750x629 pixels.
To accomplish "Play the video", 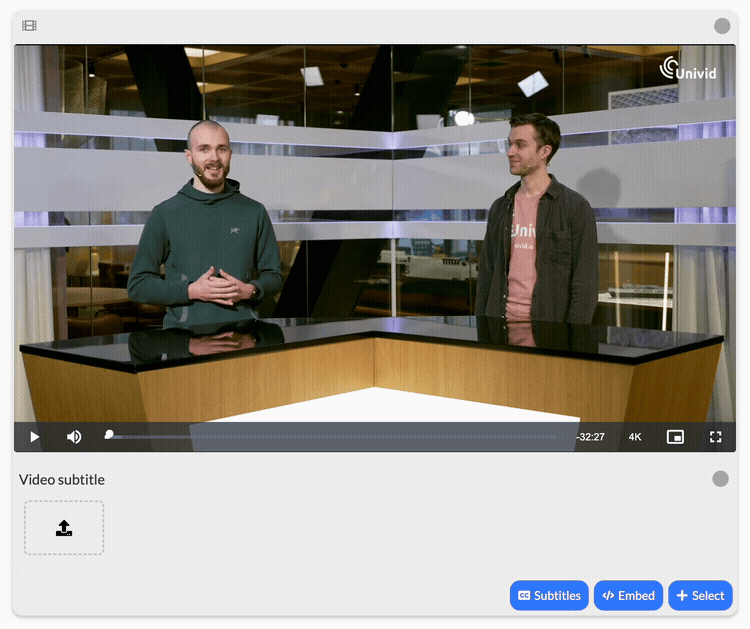I will (35, 437).
